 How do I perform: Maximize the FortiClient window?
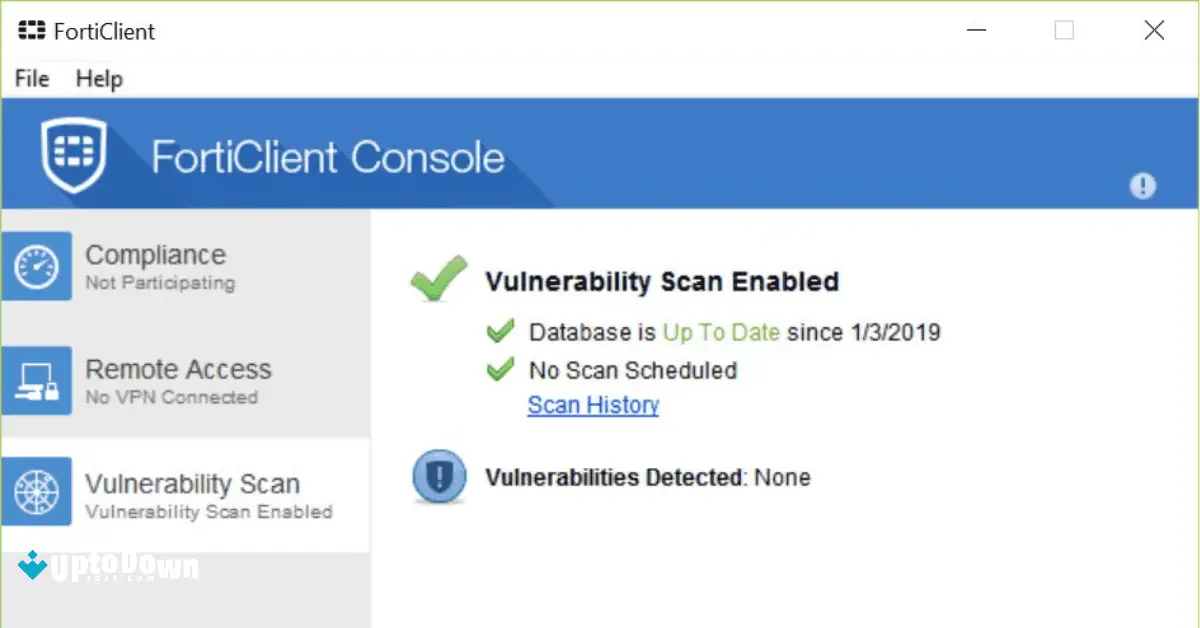point(1064,31)
